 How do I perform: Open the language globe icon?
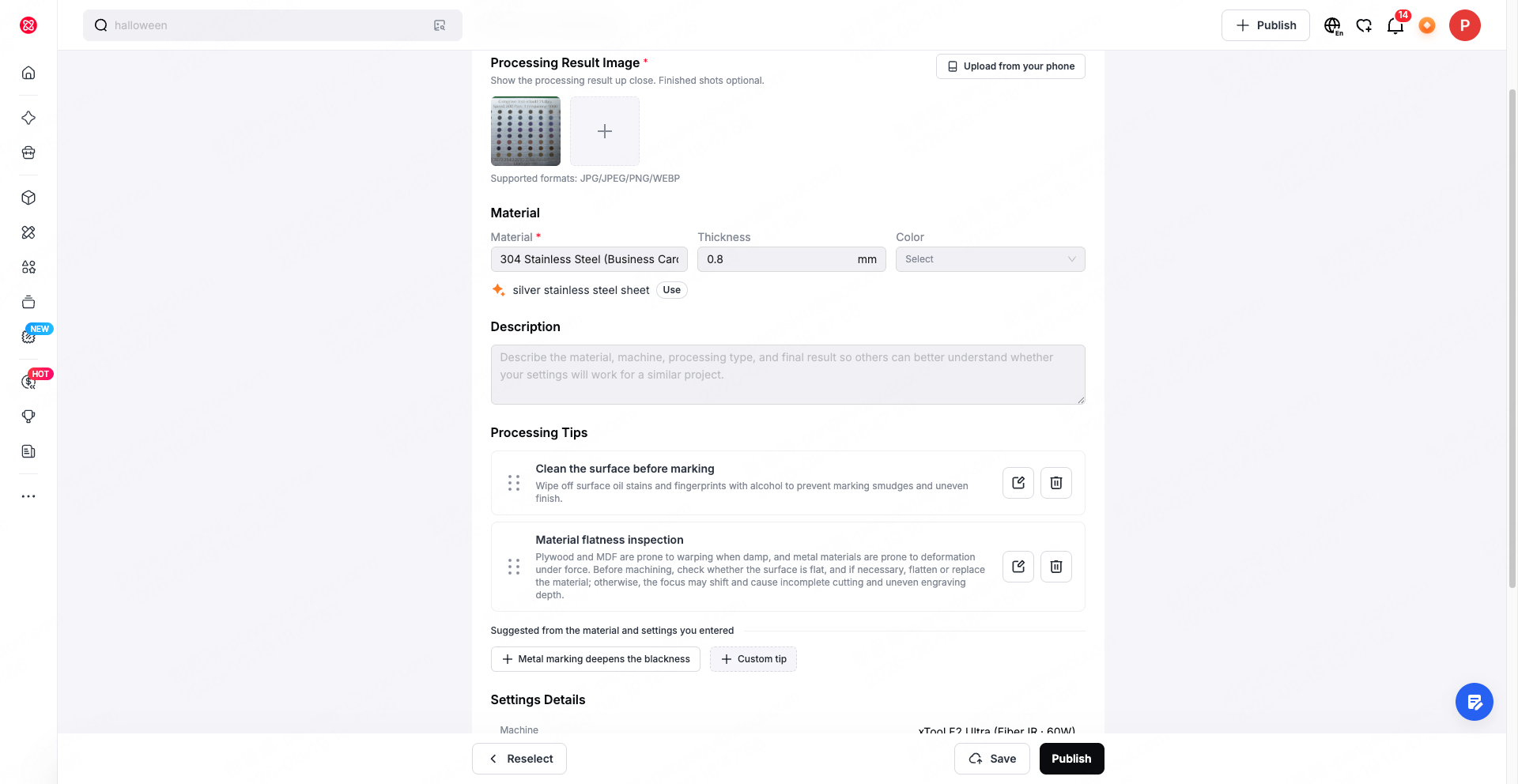(1332, 25)
